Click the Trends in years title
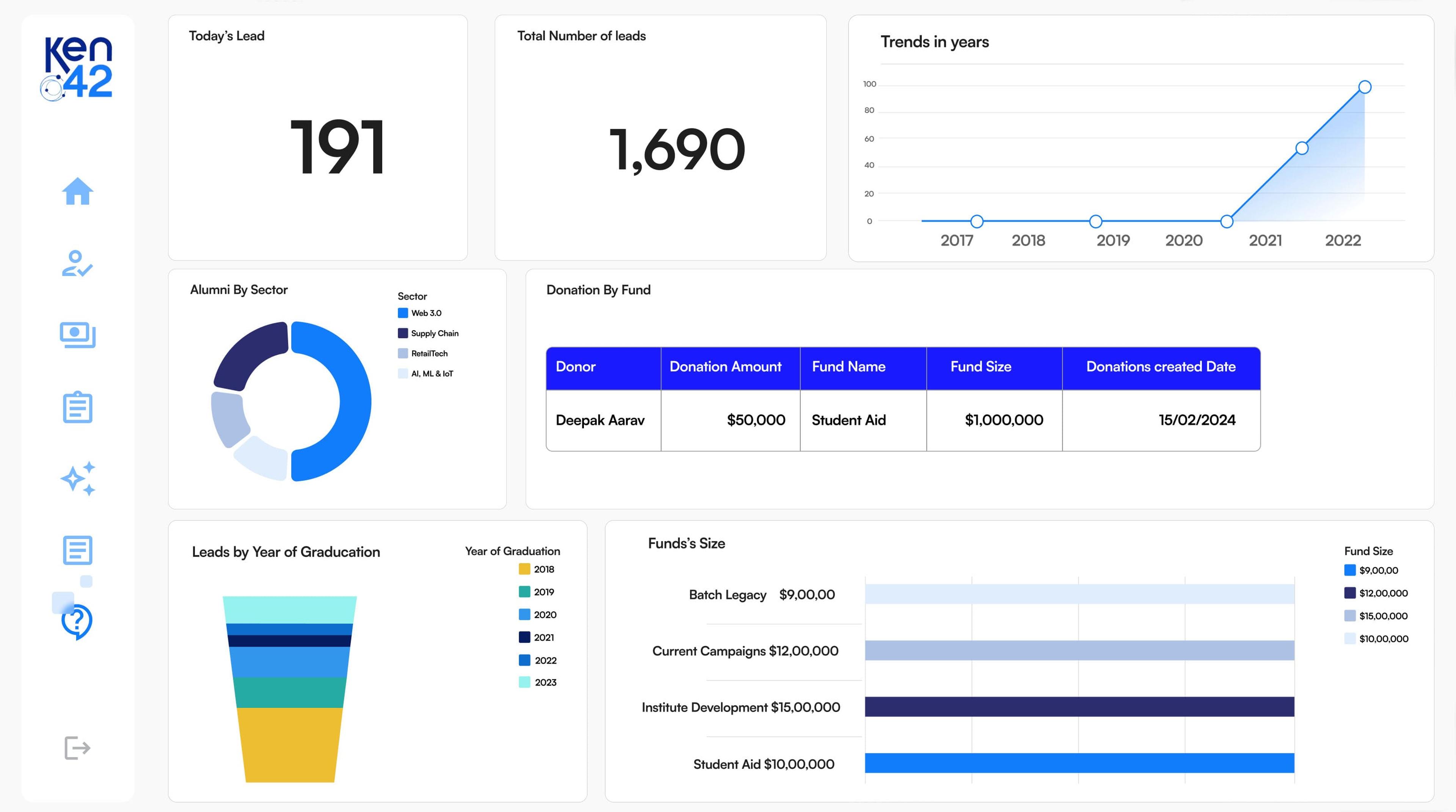 coord(934,42)
